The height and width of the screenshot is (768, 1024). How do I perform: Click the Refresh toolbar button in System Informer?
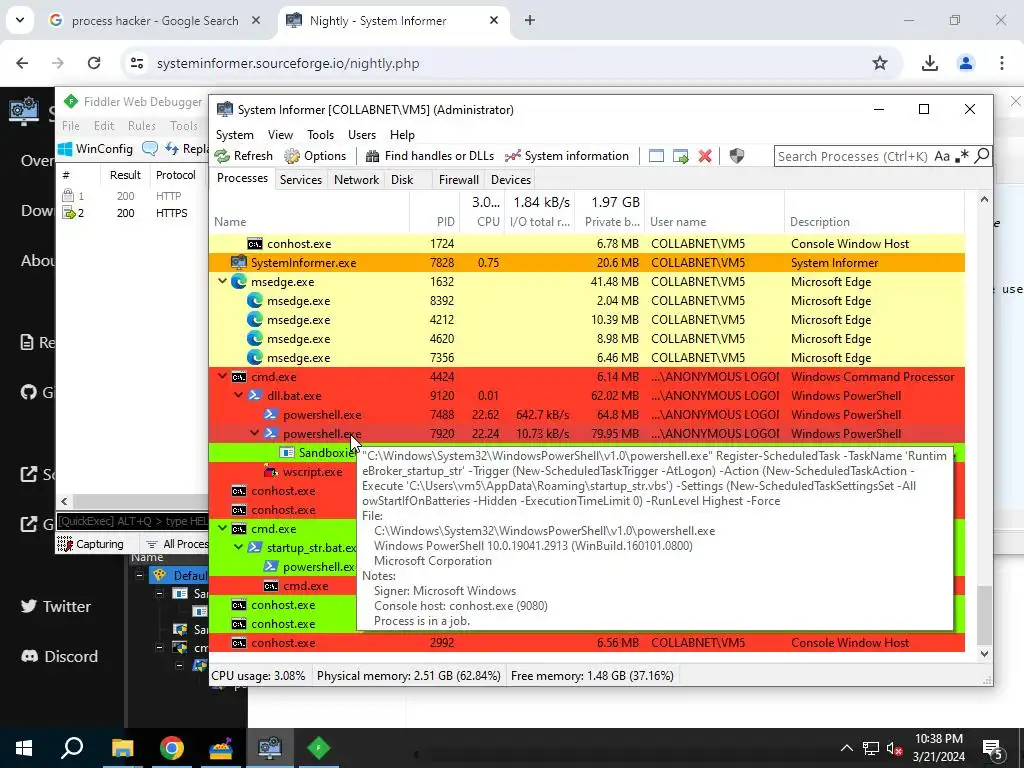coord(244,156)
